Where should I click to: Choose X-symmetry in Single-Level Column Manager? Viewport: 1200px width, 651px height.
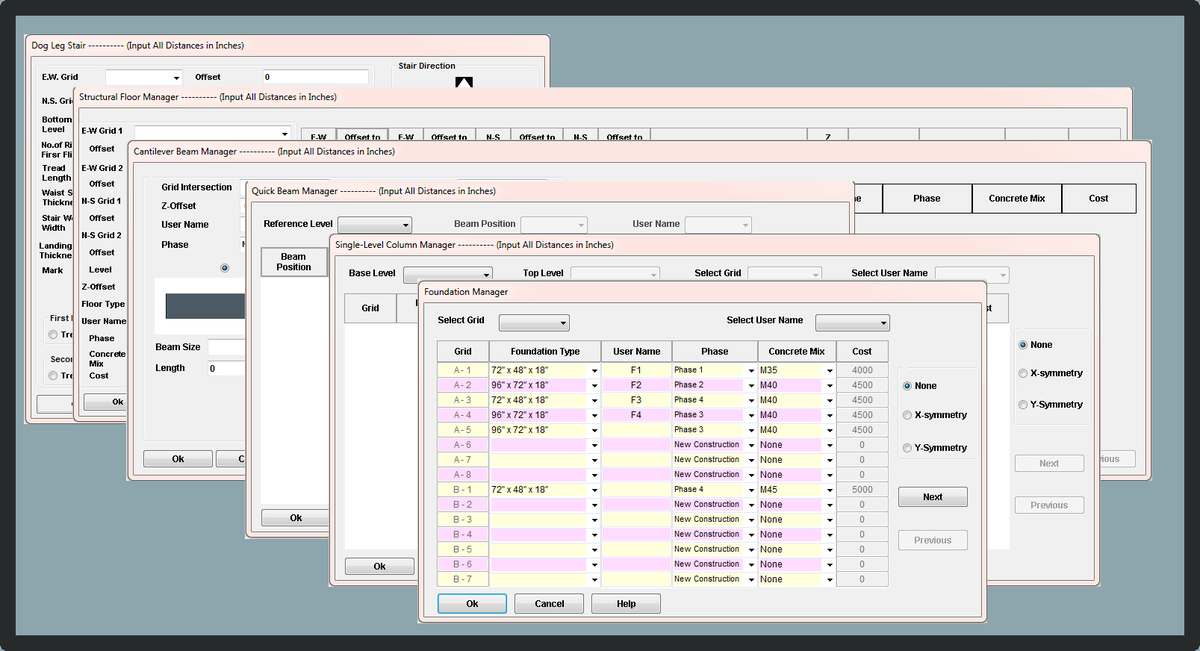coord(1023,373)
